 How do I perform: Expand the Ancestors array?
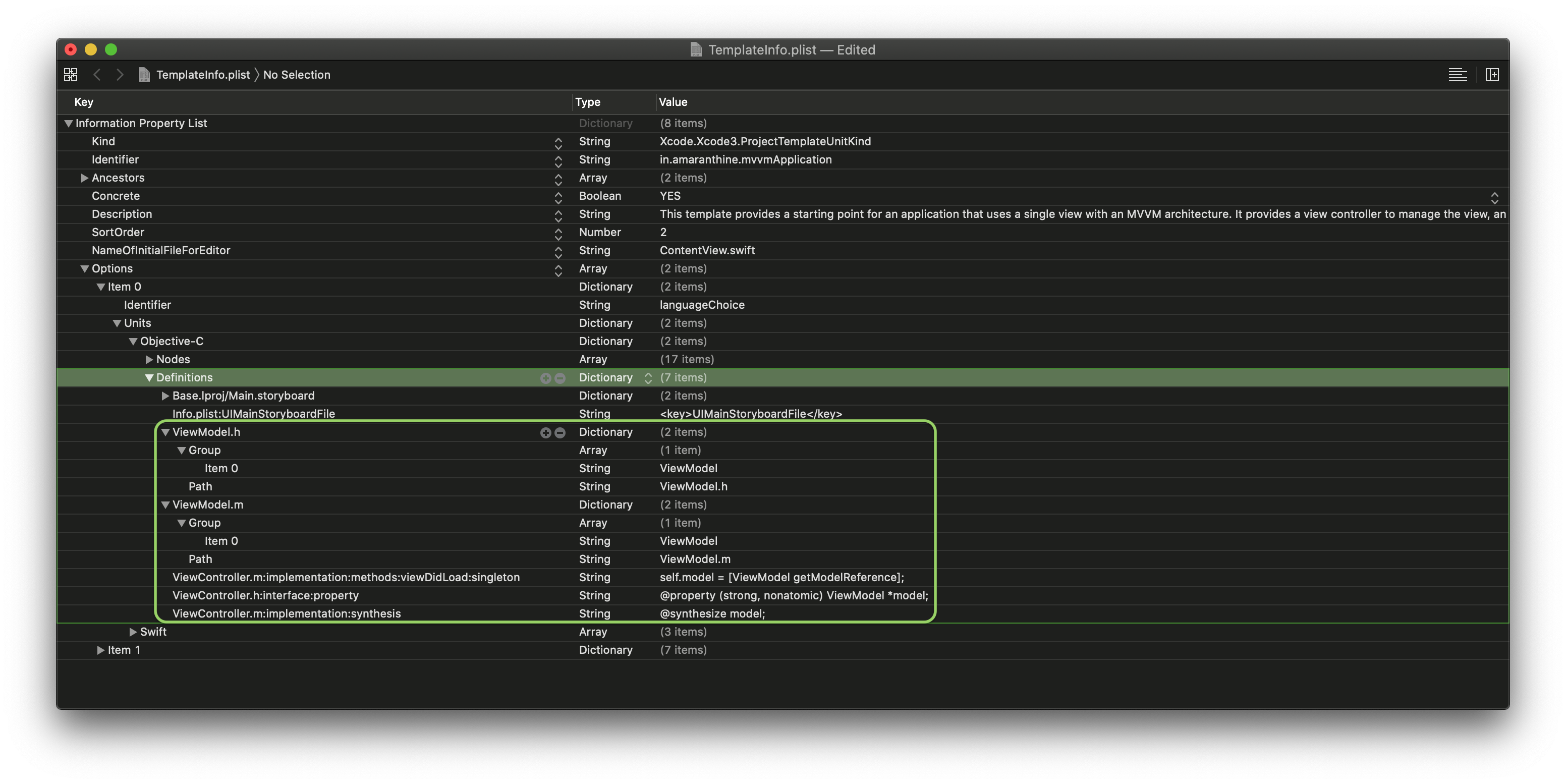[84, 178]
